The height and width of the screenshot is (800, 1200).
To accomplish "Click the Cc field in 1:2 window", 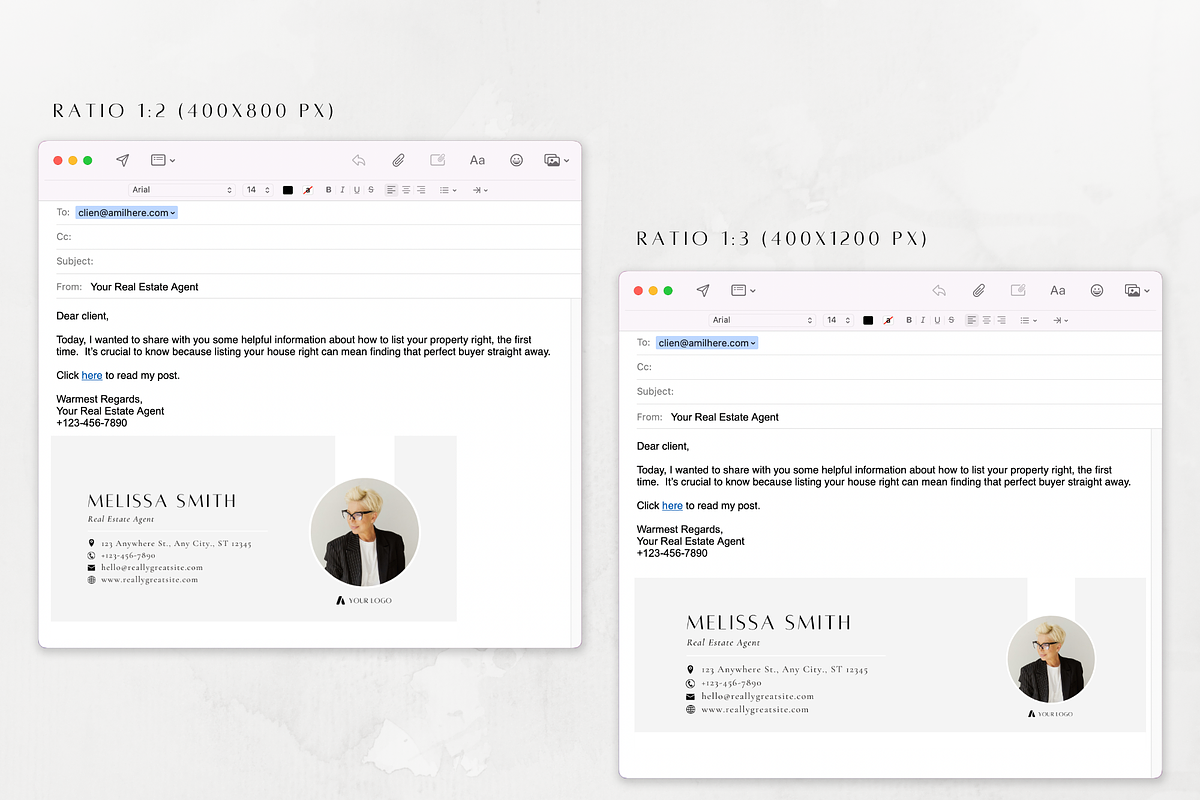I will tap(318, 237).
